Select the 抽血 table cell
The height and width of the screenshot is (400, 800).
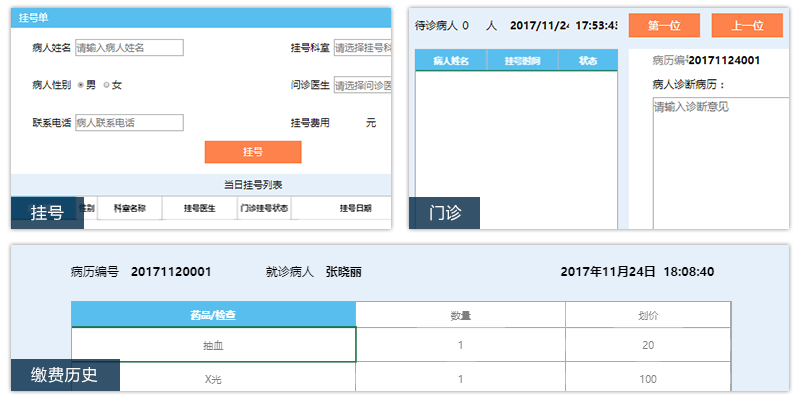point(213,345)
